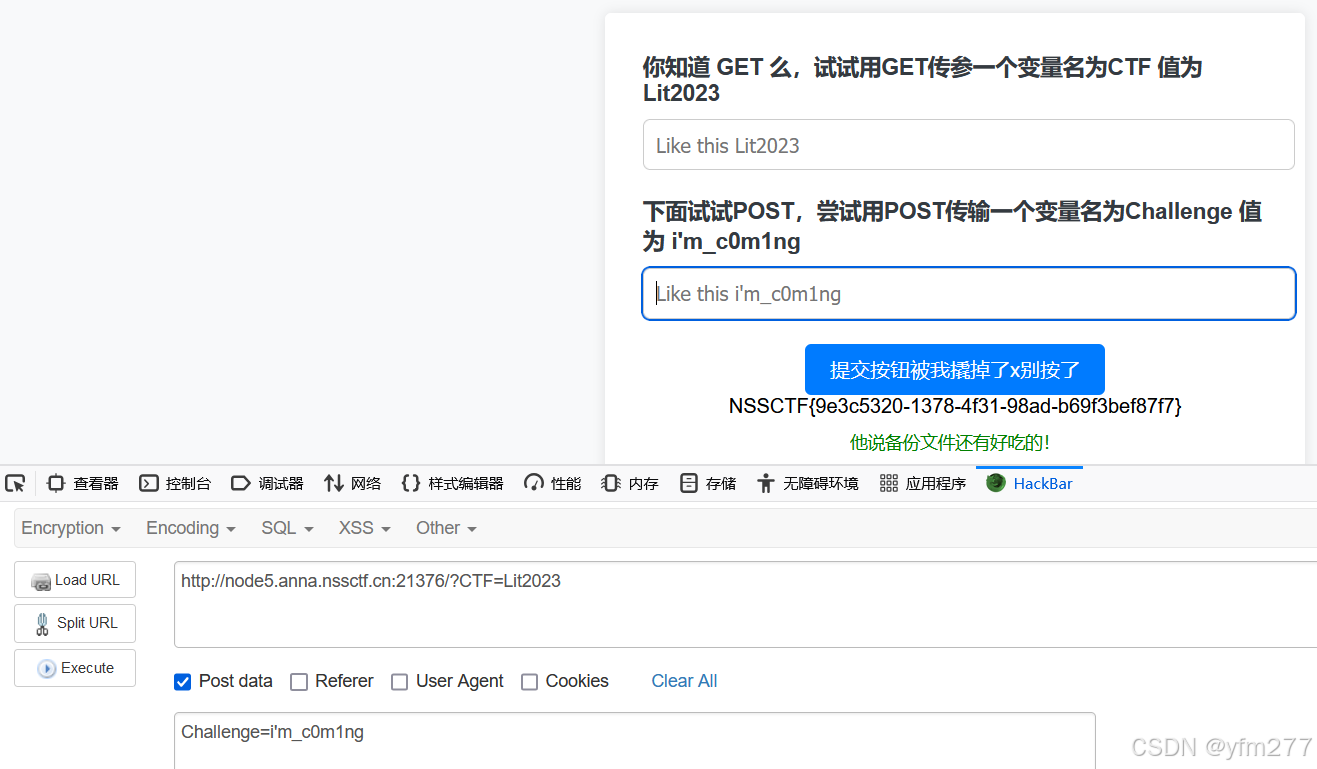1317x769 pixels.
Task: Click the Load URL button
Action: [75, 580]
